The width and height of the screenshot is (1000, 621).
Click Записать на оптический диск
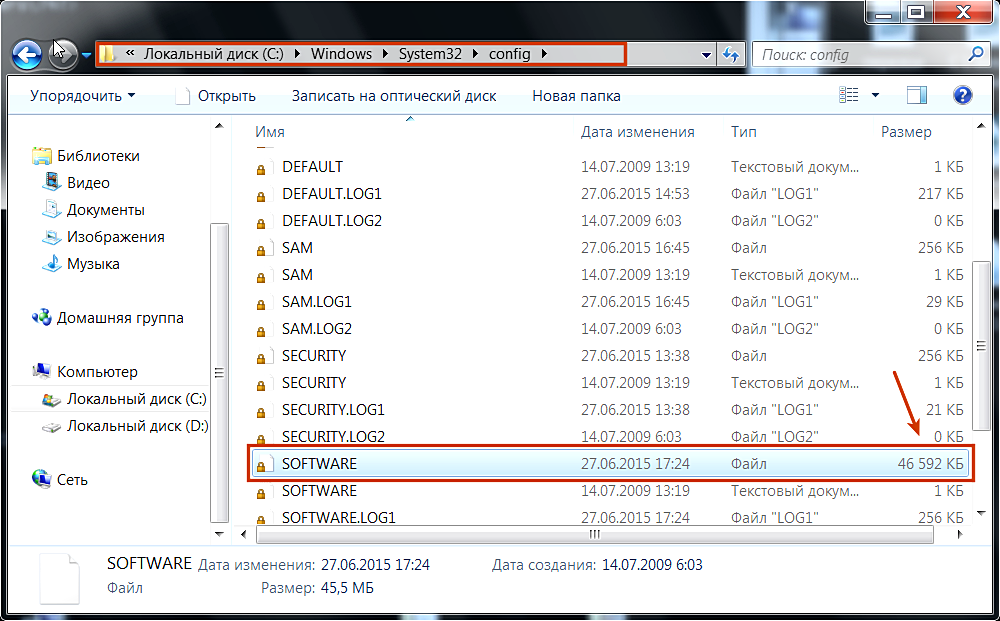pyautogui.click(x=394, y=96)
